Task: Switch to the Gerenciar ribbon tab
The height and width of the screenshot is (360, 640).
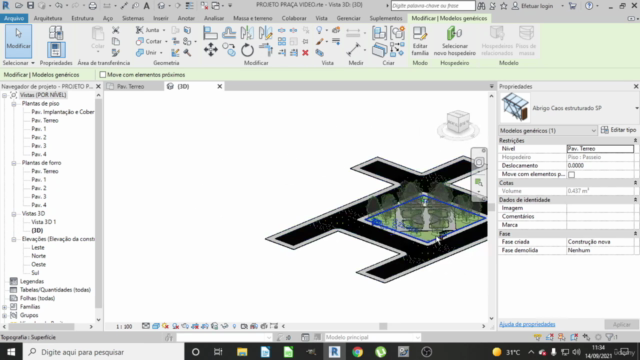Action: coord(348,18)
